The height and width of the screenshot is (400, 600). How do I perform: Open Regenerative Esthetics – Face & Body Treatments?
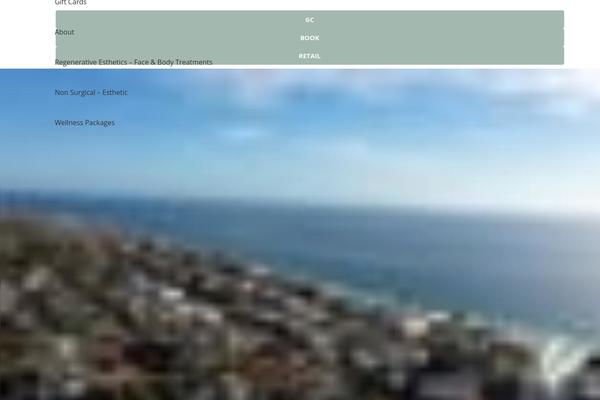point(134,62)
